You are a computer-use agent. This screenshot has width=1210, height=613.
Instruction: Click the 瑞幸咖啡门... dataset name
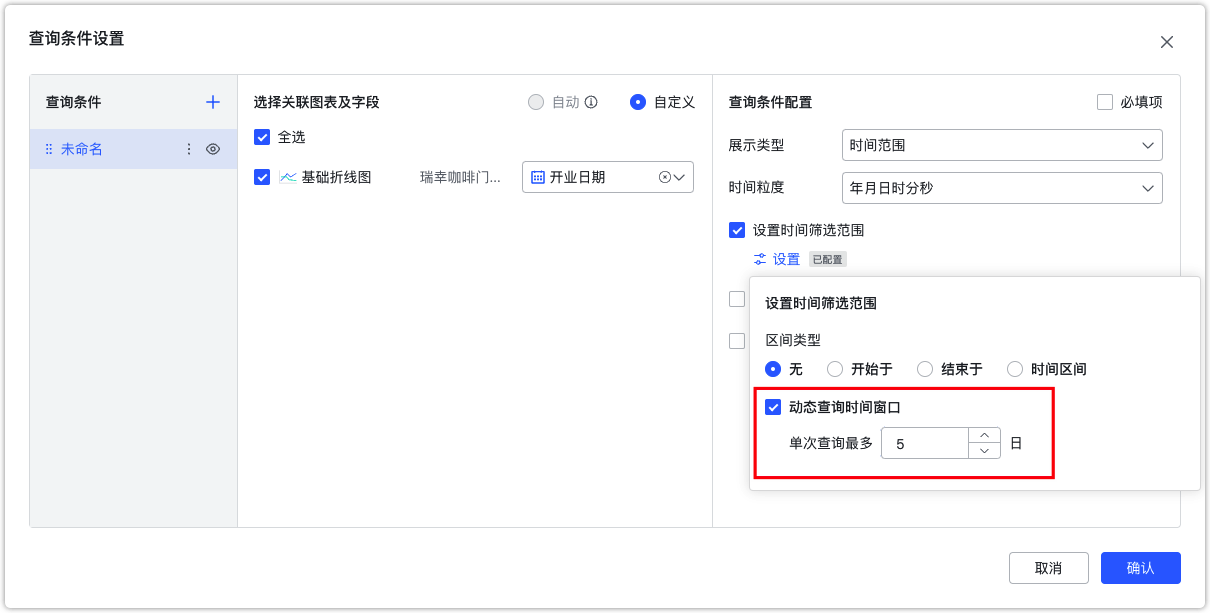tap(460, 177)
